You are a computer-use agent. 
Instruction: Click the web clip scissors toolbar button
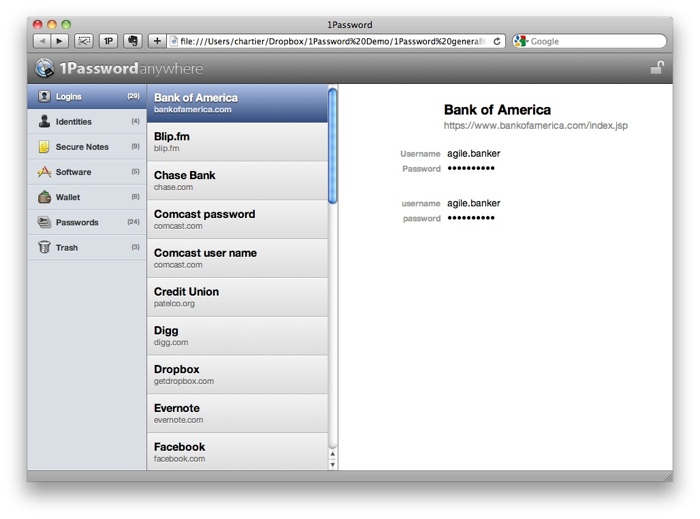[x=83, y=41]
